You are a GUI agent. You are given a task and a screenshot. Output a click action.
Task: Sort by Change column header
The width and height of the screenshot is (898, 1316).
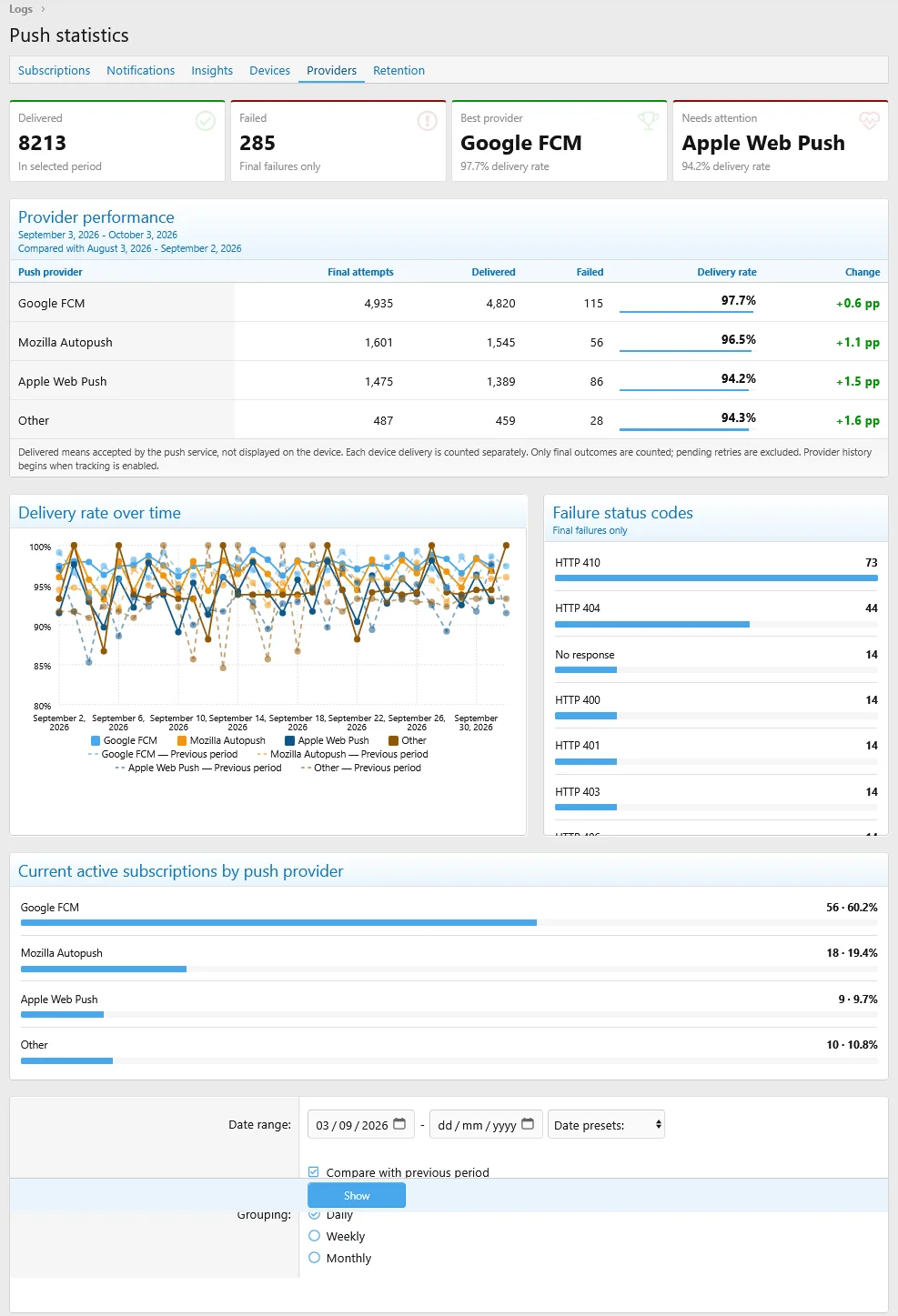tap(863, 272)
